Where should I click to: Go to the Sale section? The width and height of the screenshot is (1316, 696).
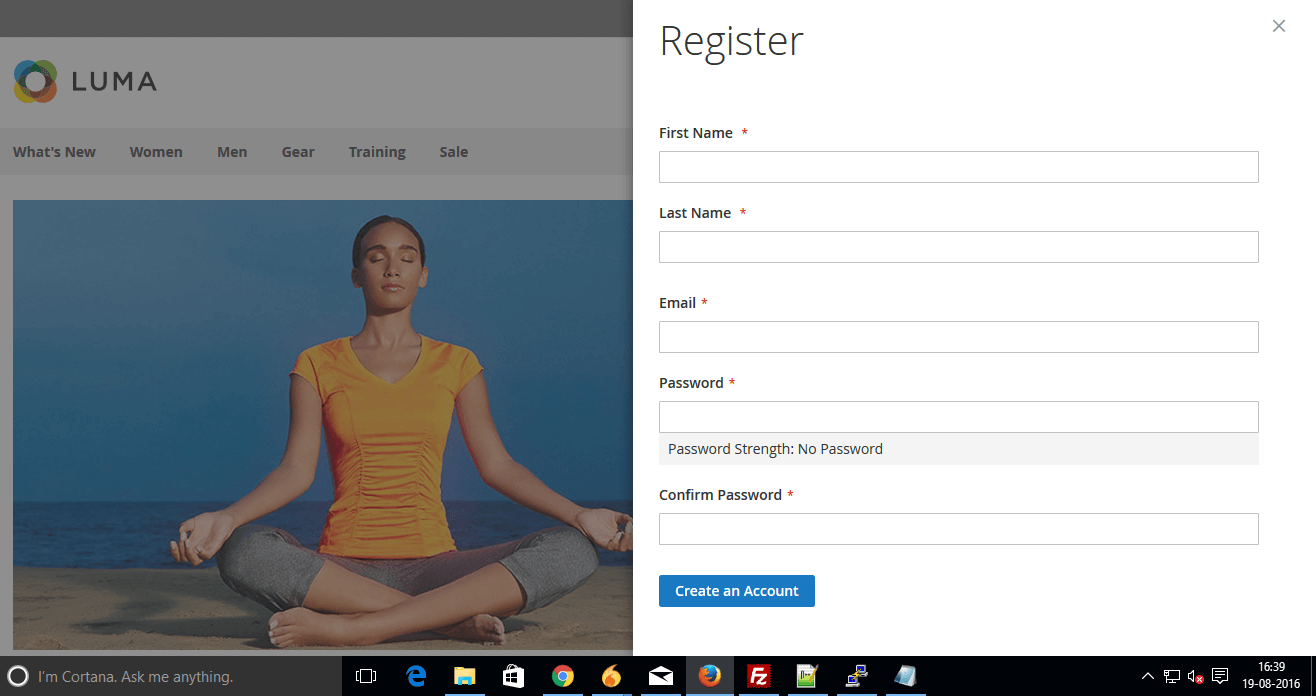tap(453, 152)
